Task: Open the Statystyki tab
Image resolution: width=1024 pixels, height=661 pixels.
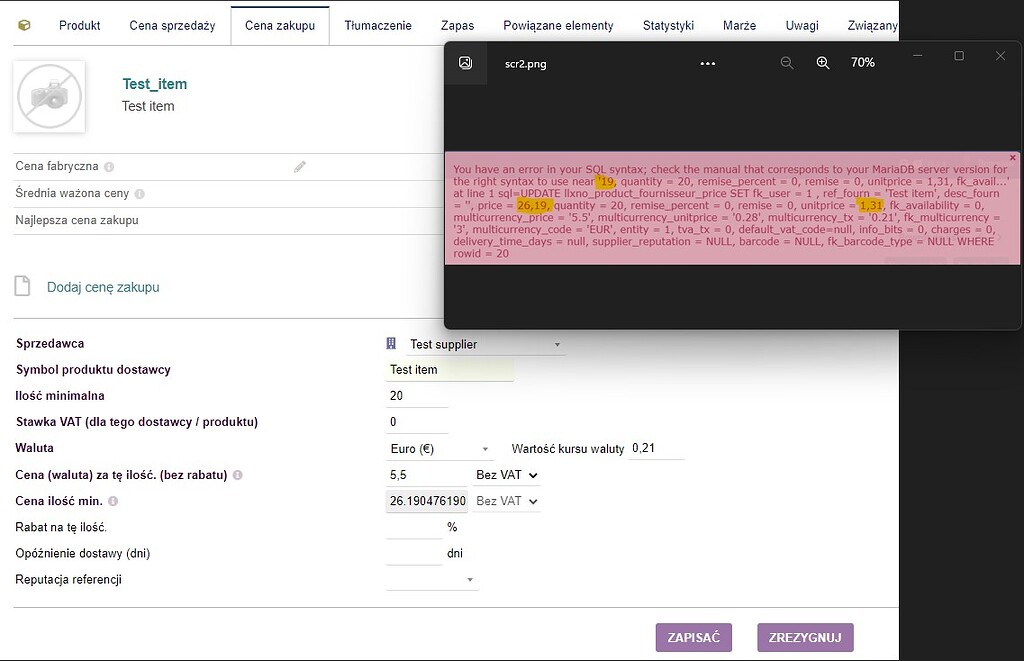Action: (669, 25)
